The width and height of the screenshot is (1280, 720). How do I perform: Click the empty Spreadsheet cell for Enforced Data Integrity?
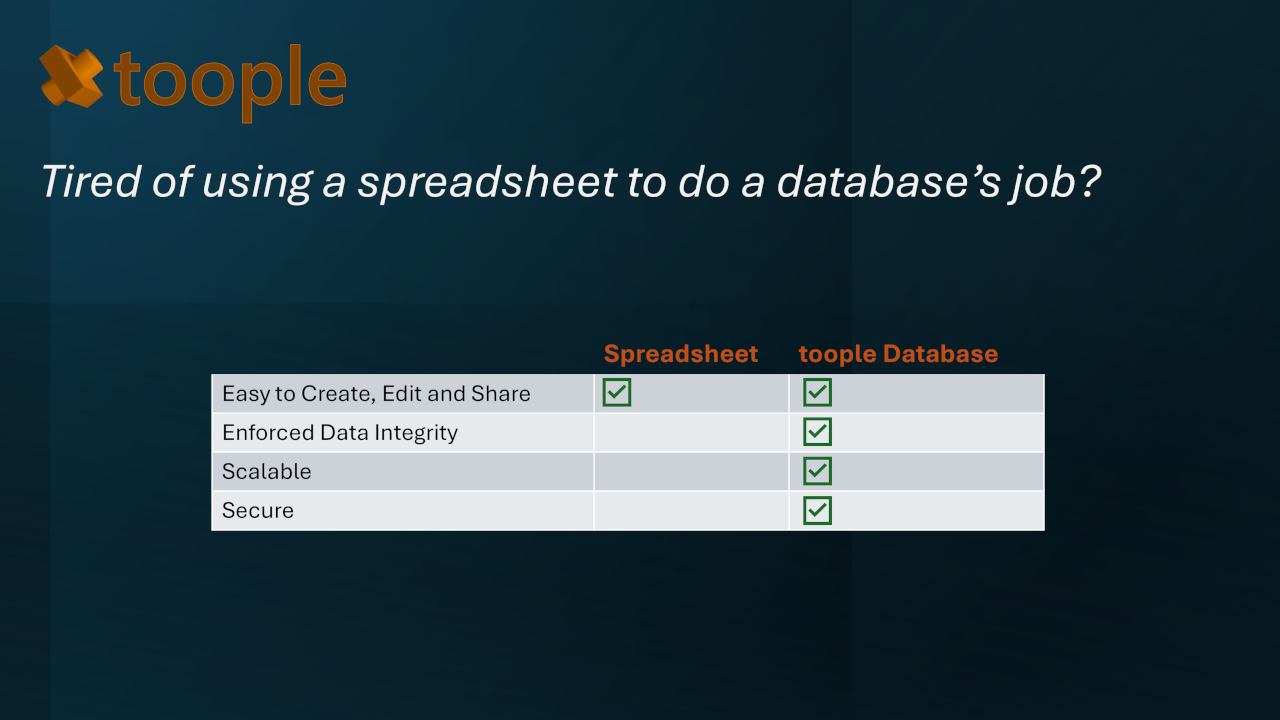coord(691,433)
